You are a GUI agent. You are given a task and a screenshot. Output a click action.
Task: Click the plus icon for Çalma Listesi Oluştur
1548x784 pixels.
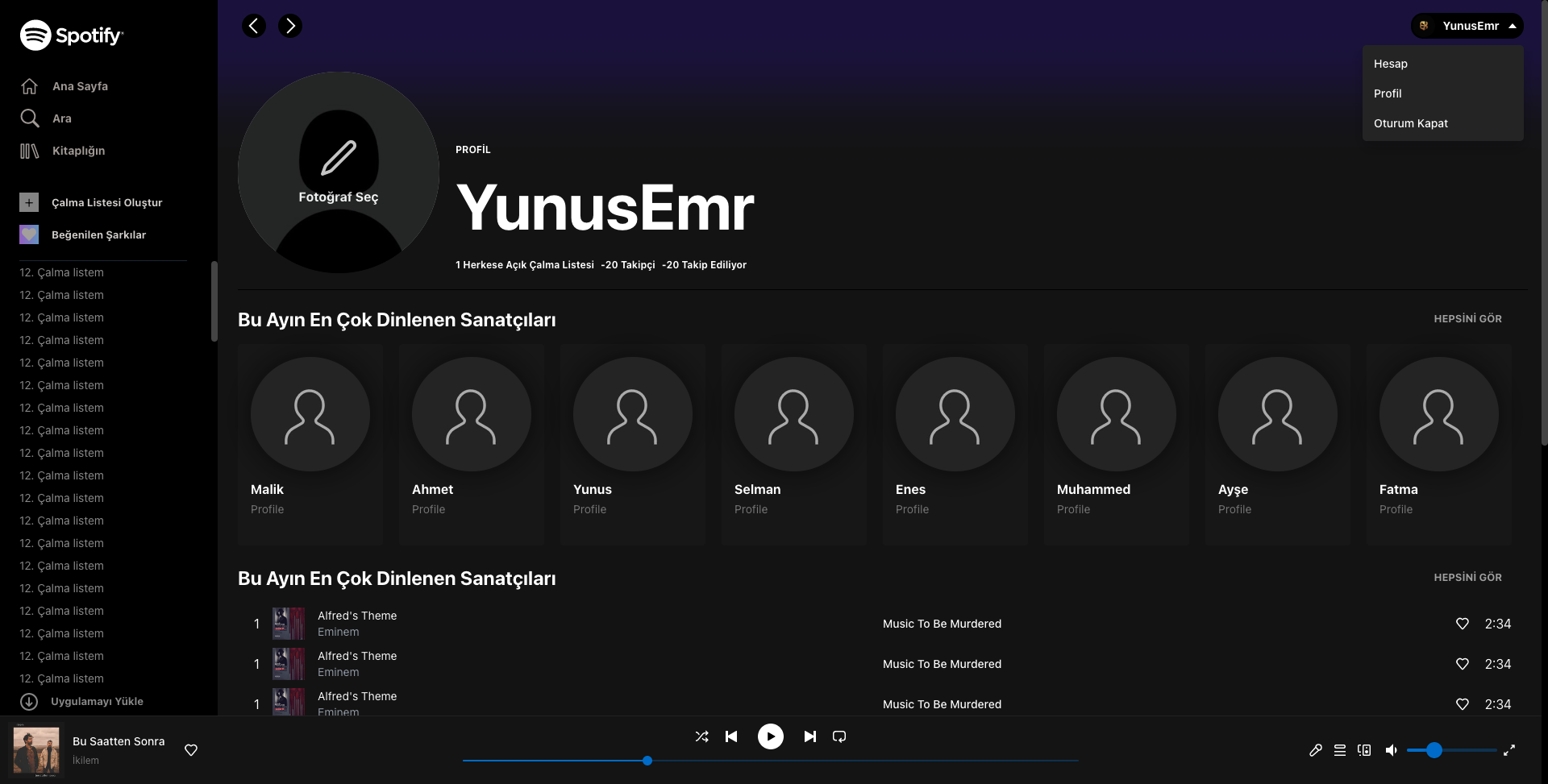point(29,202)
